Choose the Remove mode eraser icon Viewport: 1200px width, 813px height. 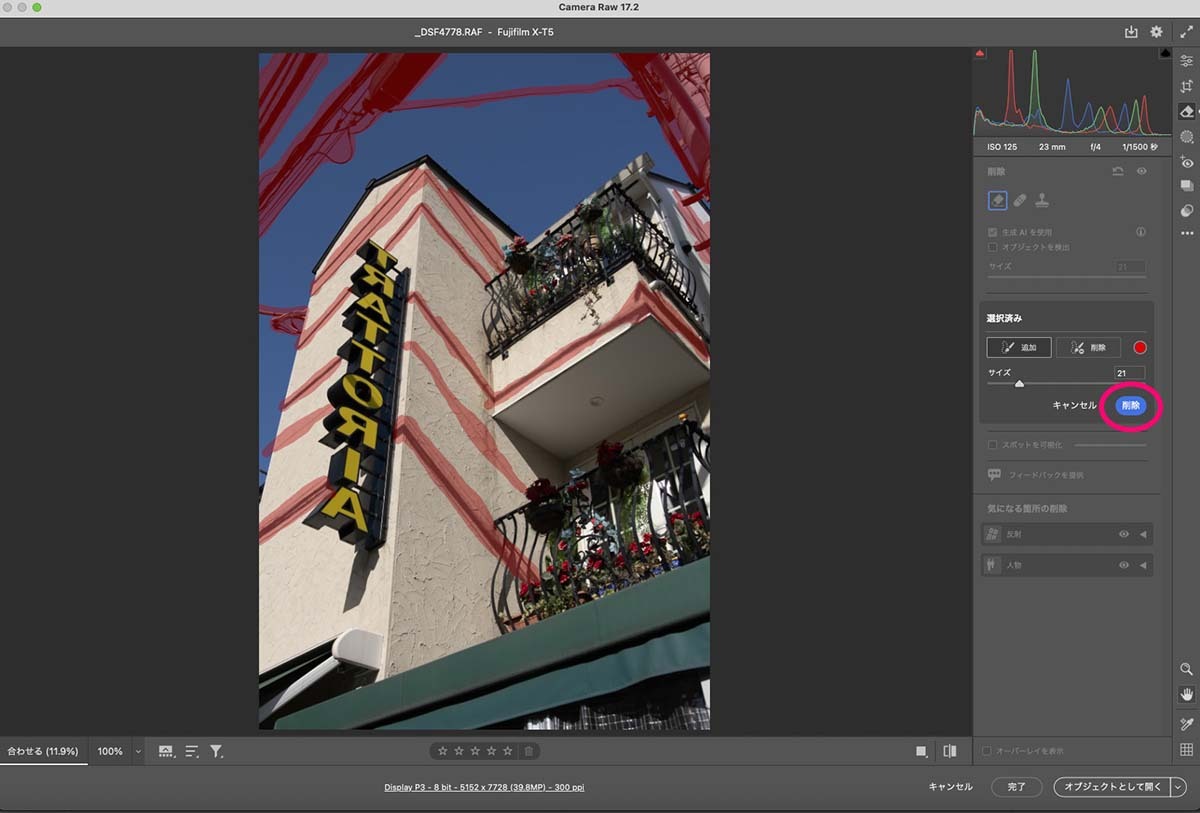coord(997,200)
